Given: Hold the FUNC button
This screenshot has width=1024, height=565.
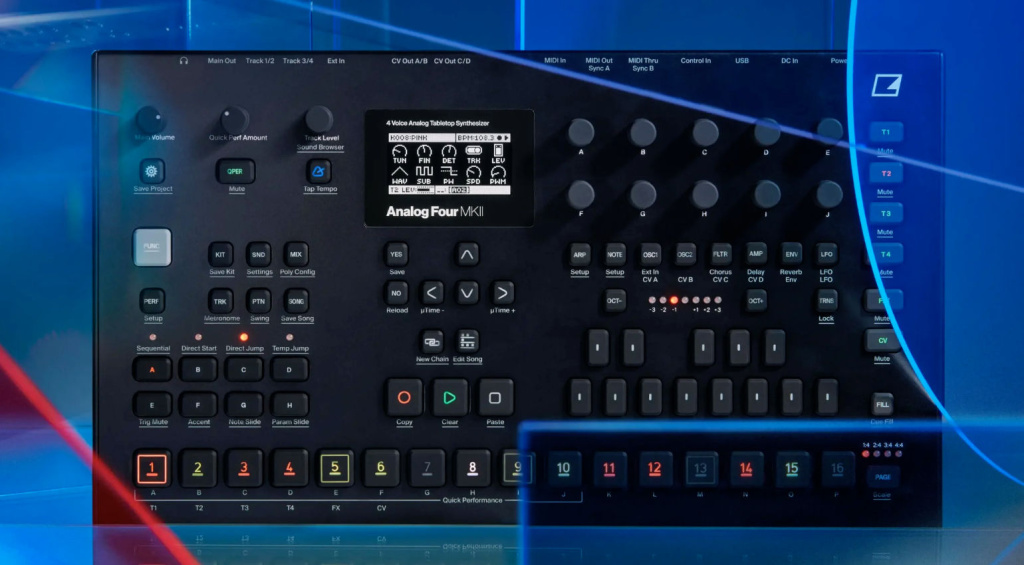Looking at the screenshot, I should [152, 247].
